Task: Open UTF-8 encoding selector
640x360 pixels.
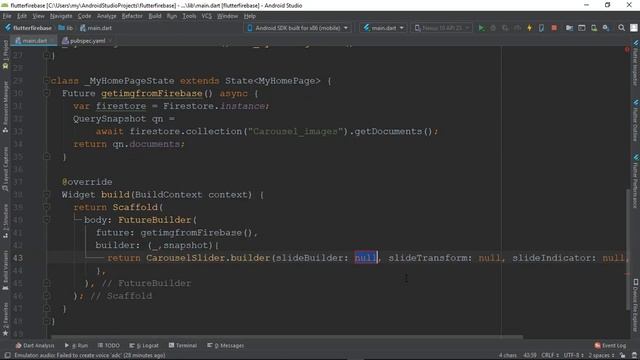Action: click(x=573, y=356)
